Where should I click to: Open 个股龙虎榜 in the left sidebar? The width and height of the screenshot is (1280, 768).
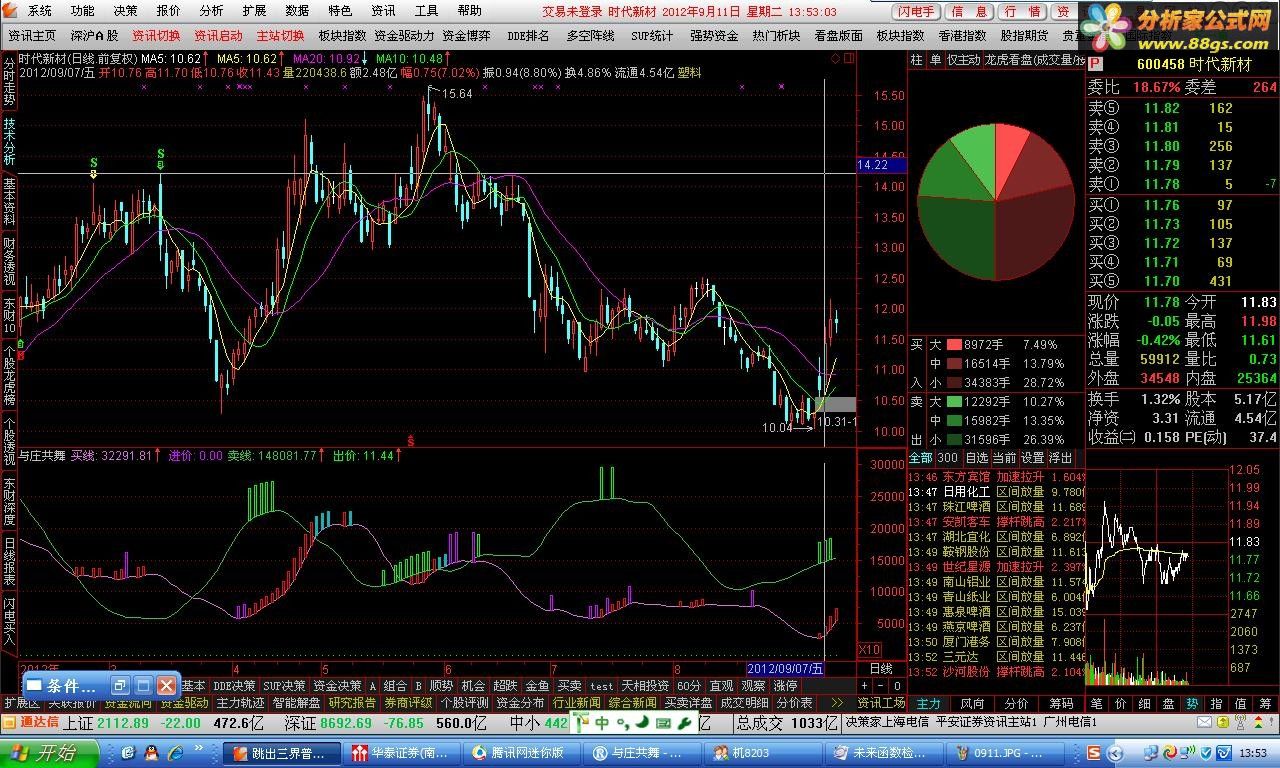tap(9, 375)
